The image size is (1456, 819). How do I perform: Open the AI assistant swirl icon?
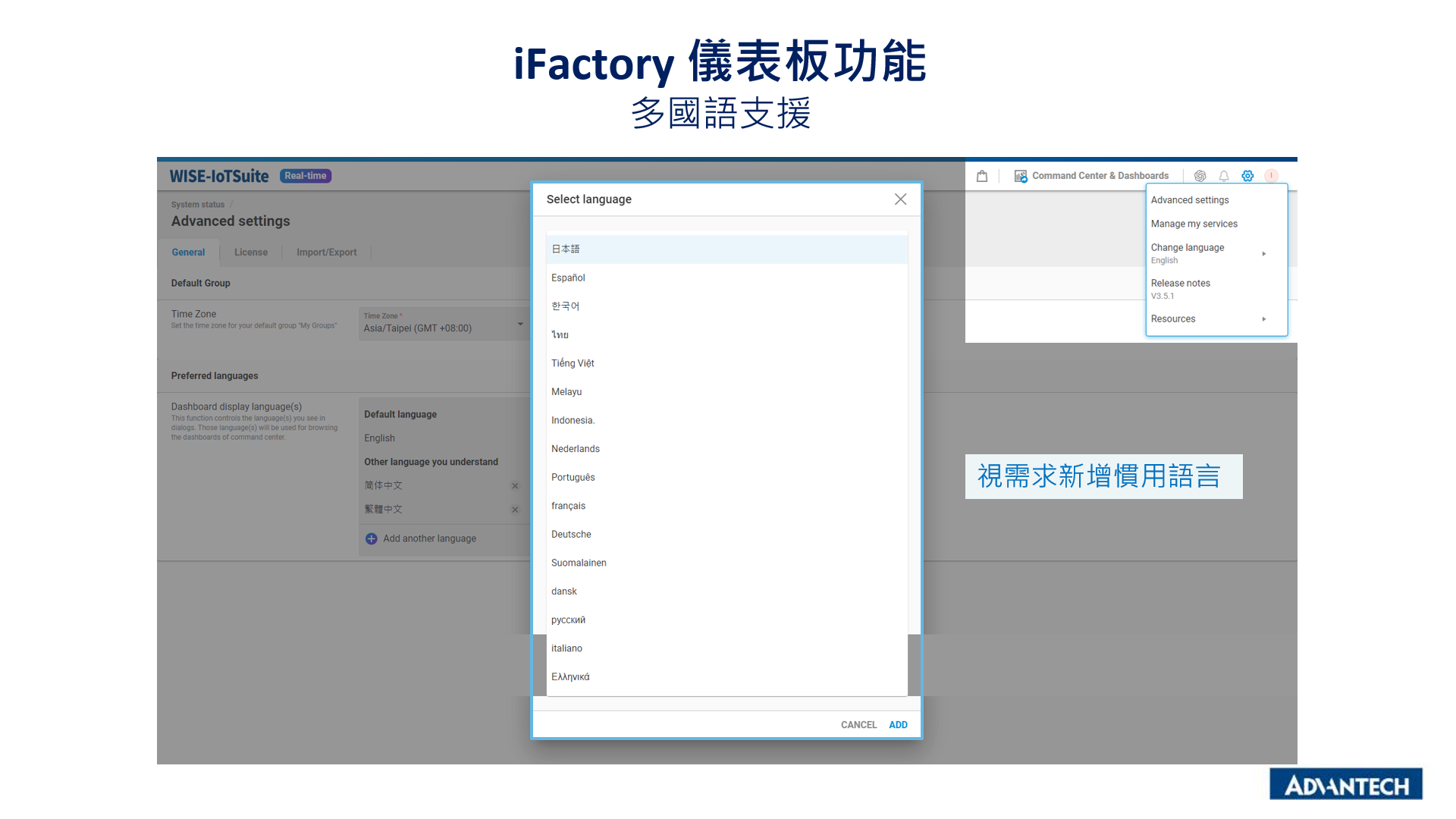(x=1200, y=176)
